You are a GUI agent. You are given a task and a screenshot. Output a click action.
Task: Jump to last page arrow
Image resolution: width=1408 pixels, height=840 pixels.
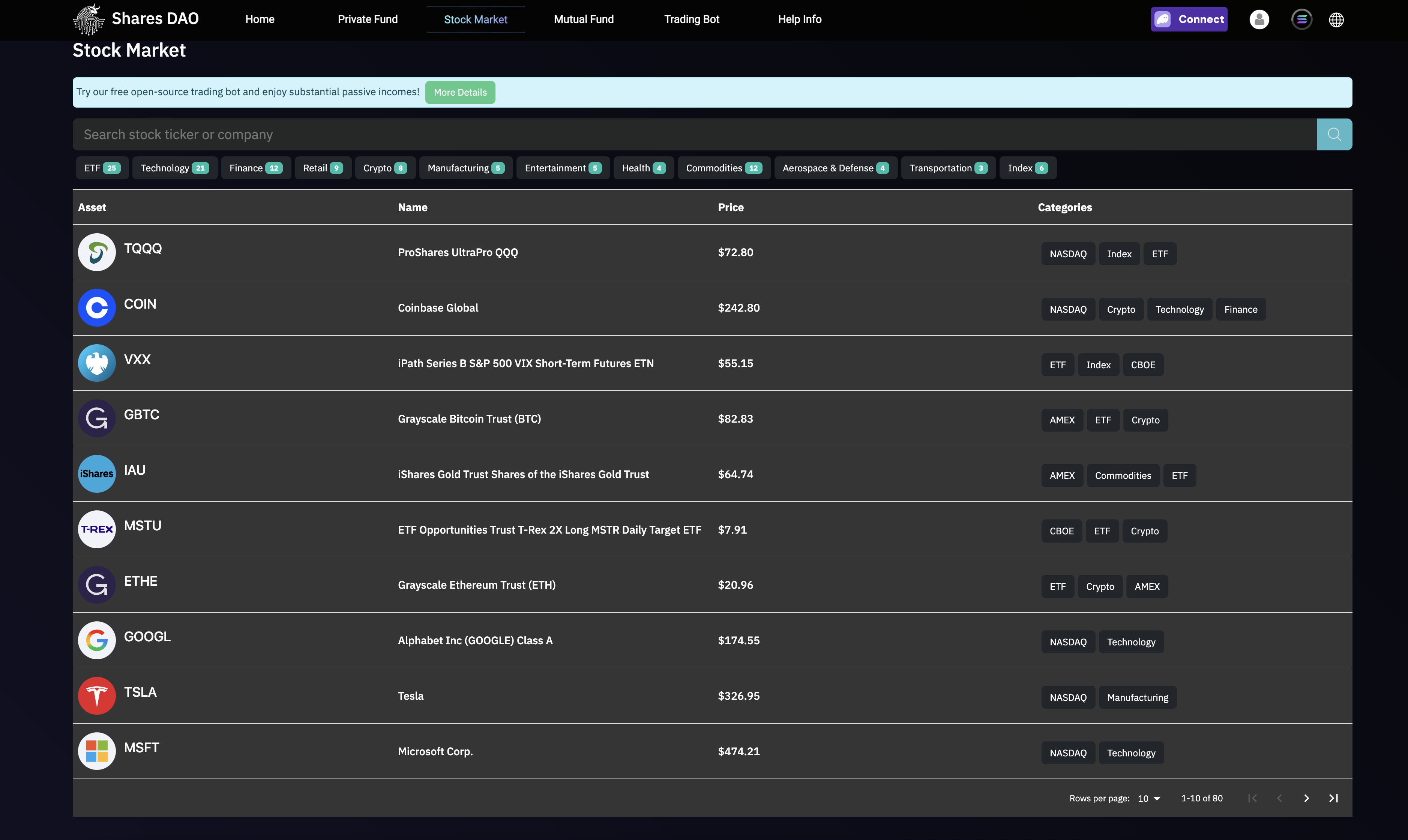pyautogui.click(x=1334, y=799)
